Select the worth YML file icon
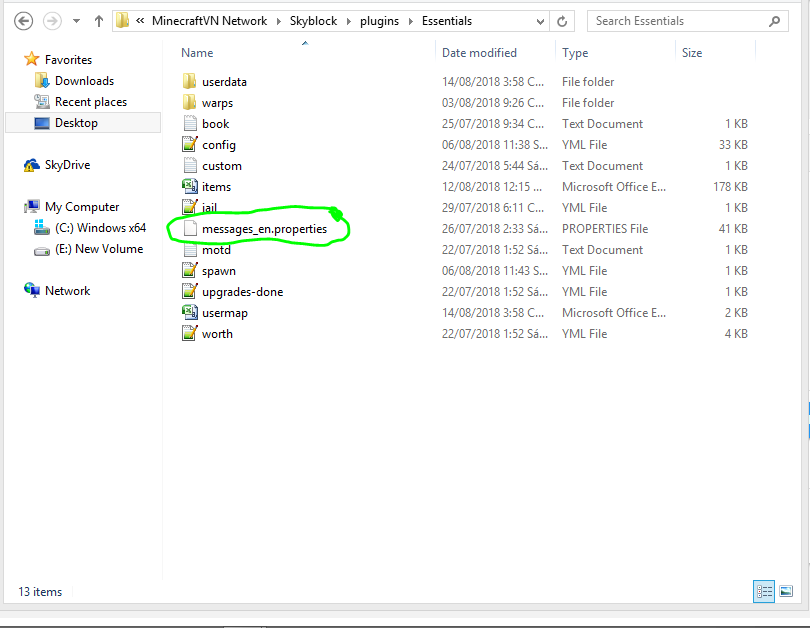Screen dimensions: 810x628 point(190,333)
